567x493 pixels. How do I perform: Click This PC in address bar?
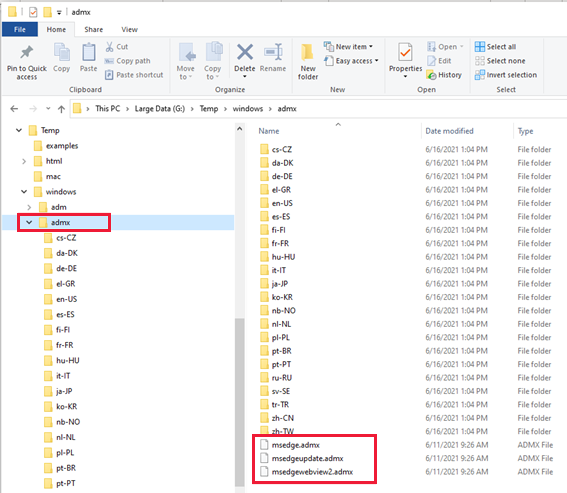tap(107, 109)
